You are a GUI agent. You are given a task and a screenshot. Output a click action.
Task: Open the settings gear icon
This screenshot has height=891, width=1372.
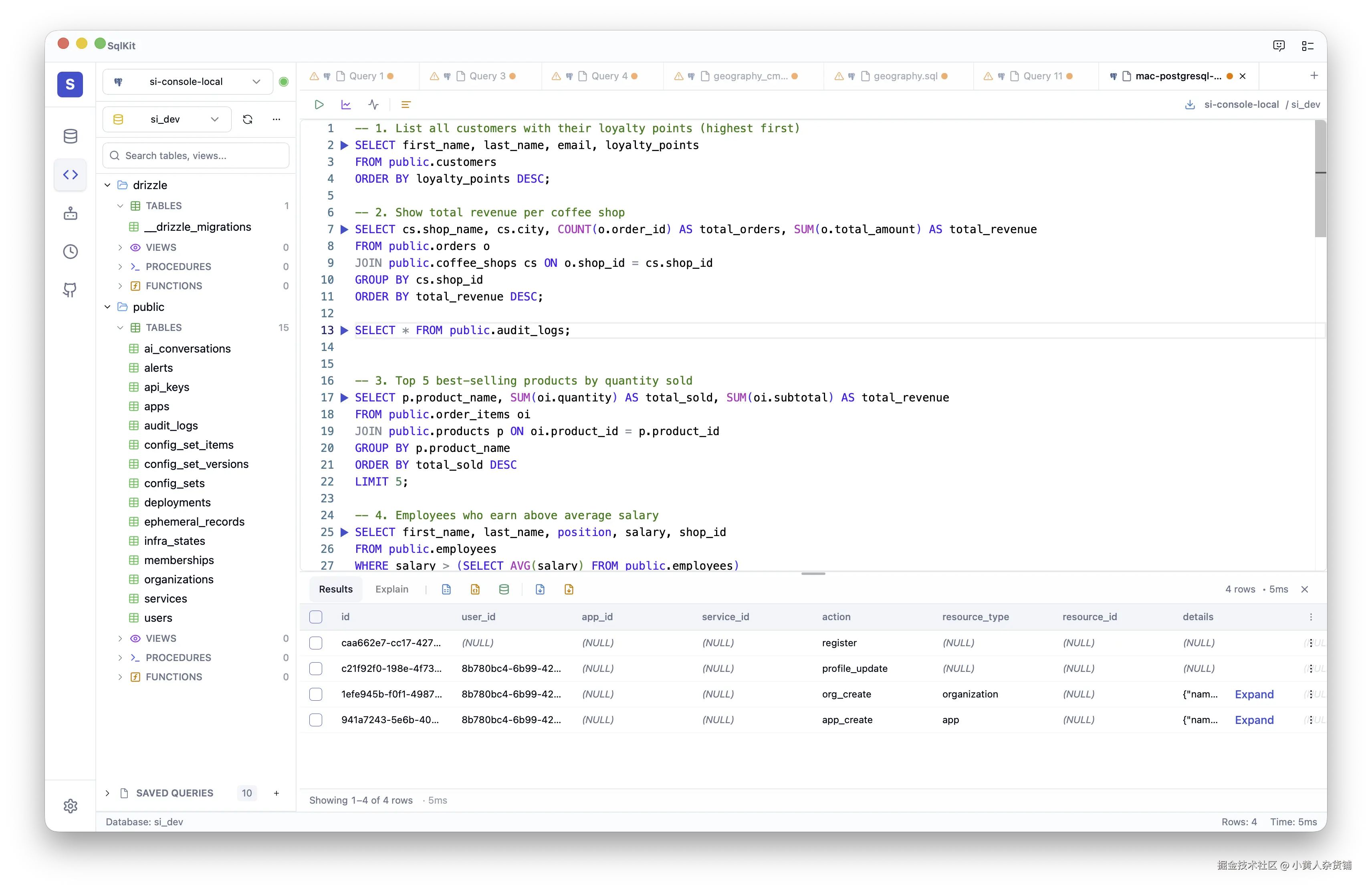coord(71,806)
